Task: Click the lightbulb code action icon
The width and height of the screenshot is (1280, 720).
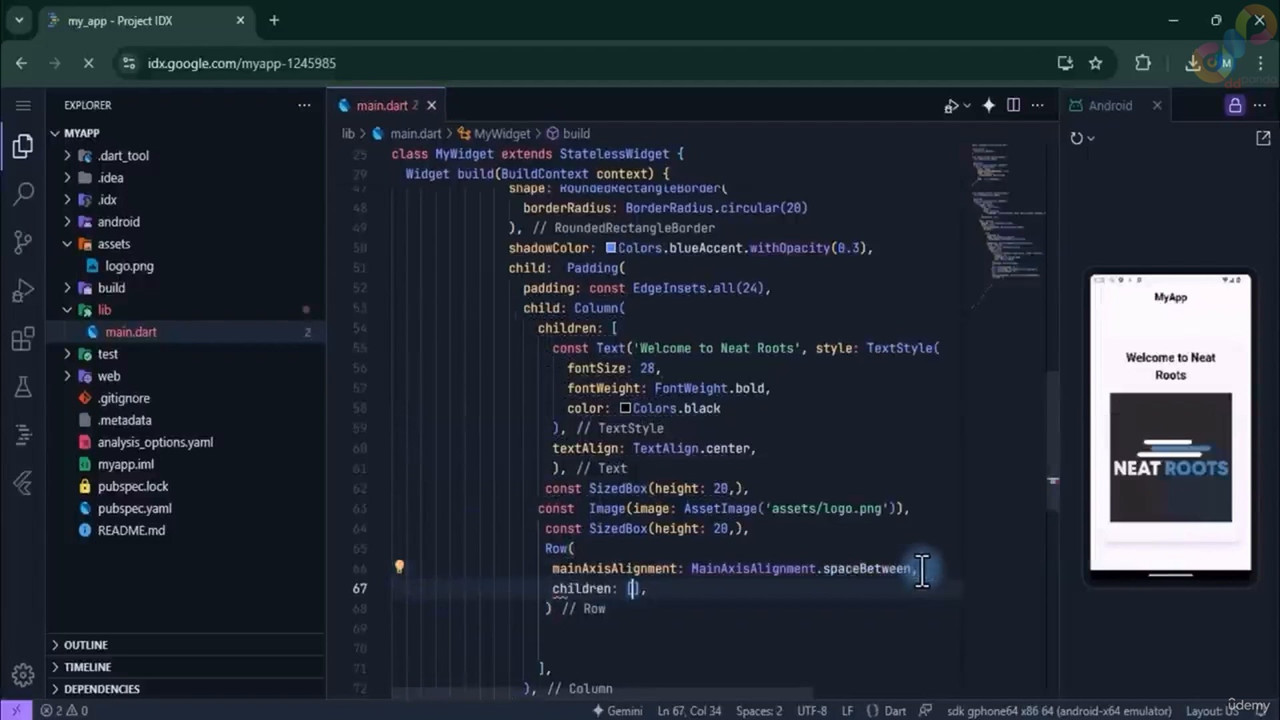Action: [399, 567]
